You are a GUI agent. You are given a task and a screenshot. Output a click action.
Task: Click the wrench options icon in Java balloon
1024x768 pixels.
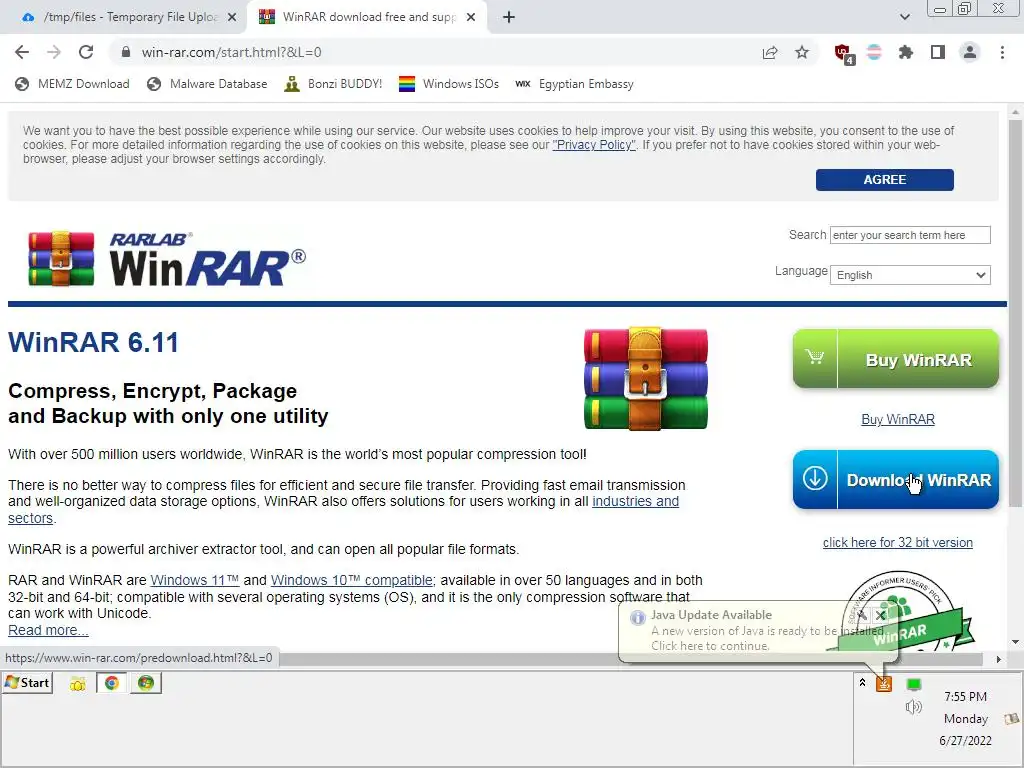[x=862, y=615]
